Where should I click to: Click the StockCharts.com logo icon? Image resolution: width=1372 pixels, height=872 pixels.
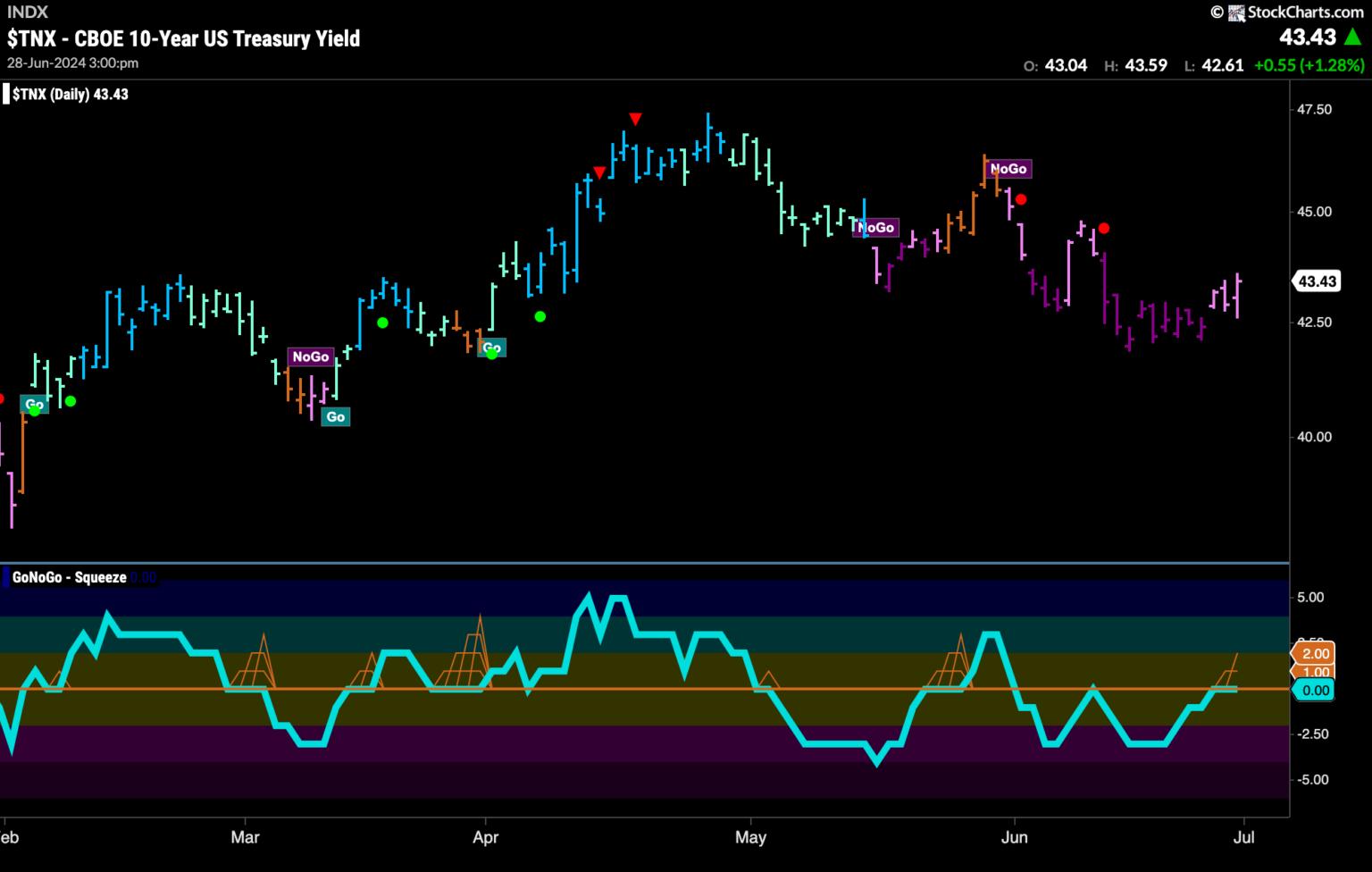click(1236, 13)
